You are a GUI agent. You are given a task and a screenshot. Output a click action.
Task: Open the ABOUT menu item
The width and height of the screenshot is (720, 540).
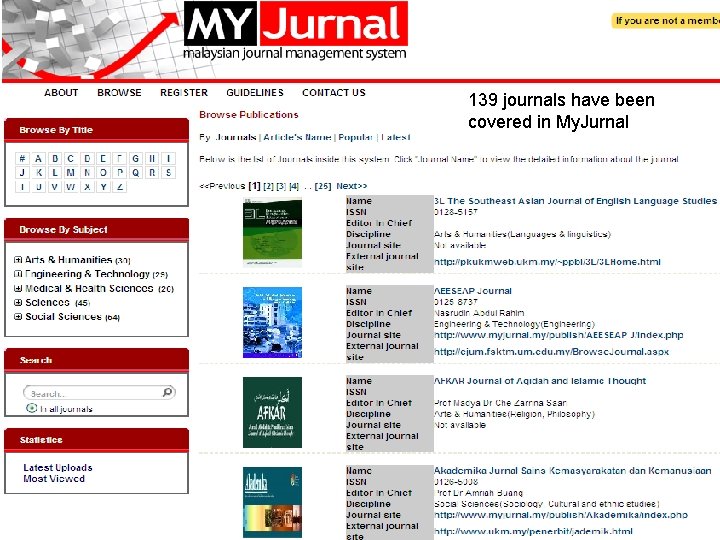click(61, 93)
